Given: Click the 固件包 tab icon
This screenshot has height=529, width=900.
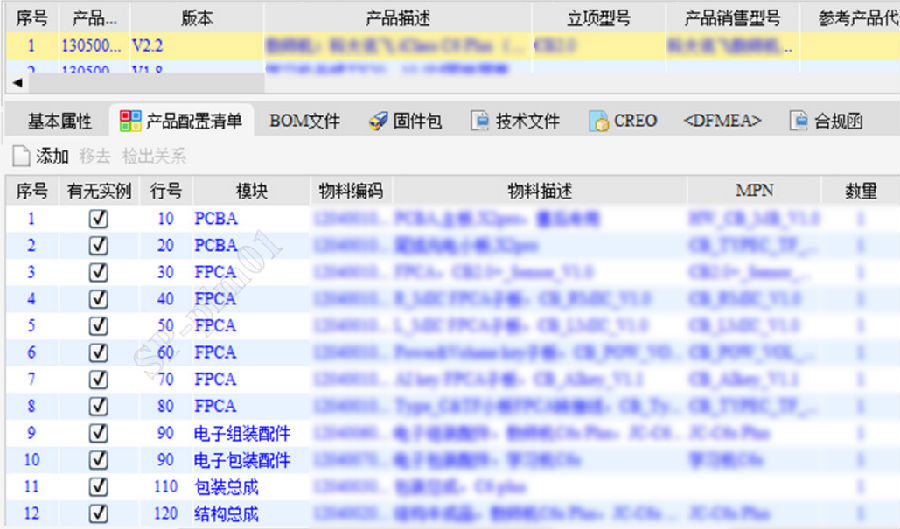Looking at the screenshot, I should [377, 121].
